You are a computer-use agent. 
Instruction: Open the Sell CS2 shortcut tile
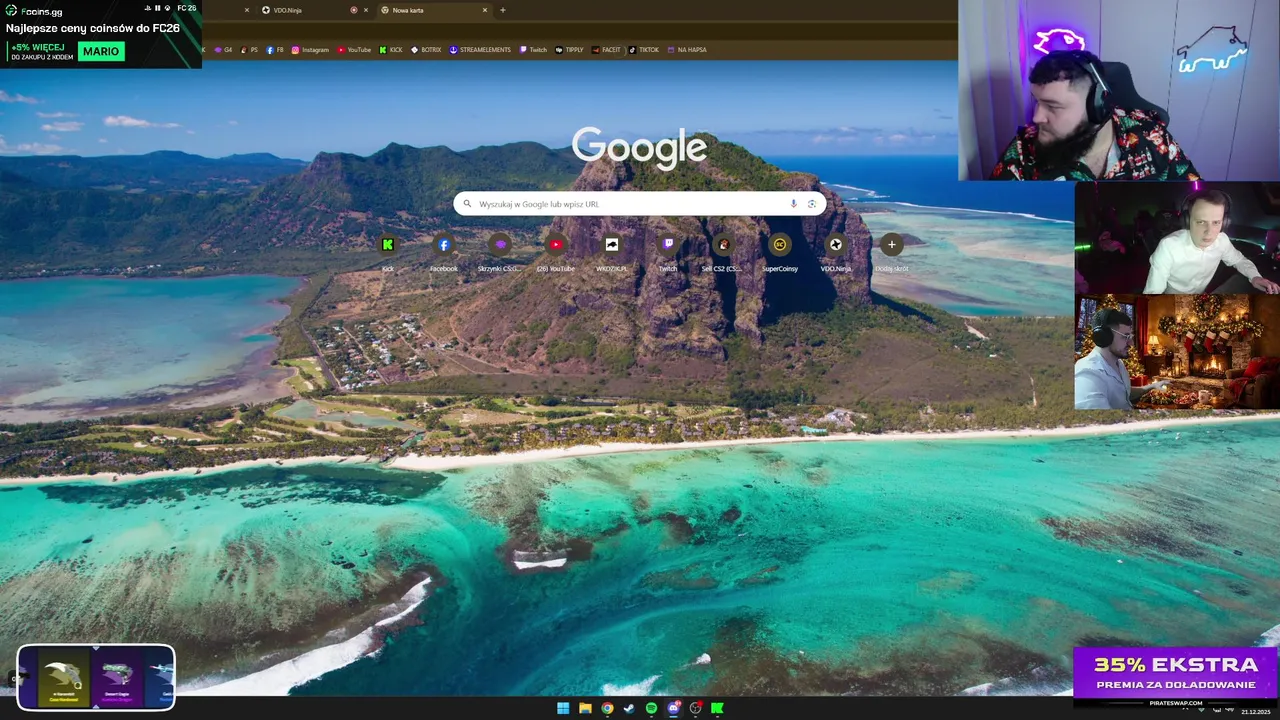pos(723,251)
